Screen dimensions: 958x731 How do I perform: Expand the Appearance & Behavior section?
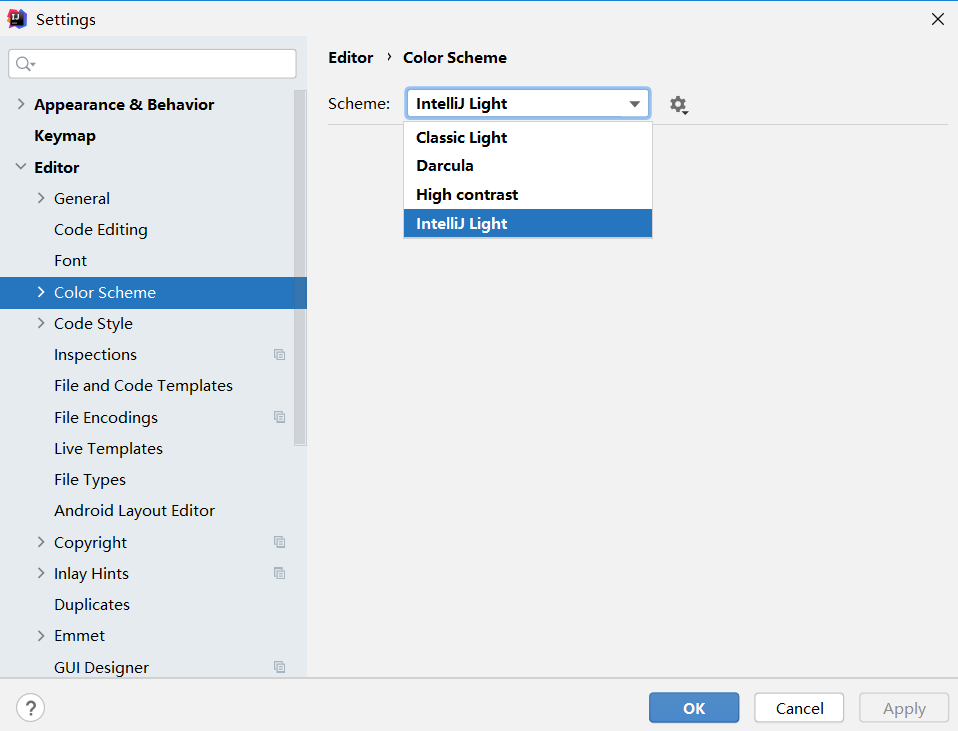pyautogui.click(x=20, y=104)
